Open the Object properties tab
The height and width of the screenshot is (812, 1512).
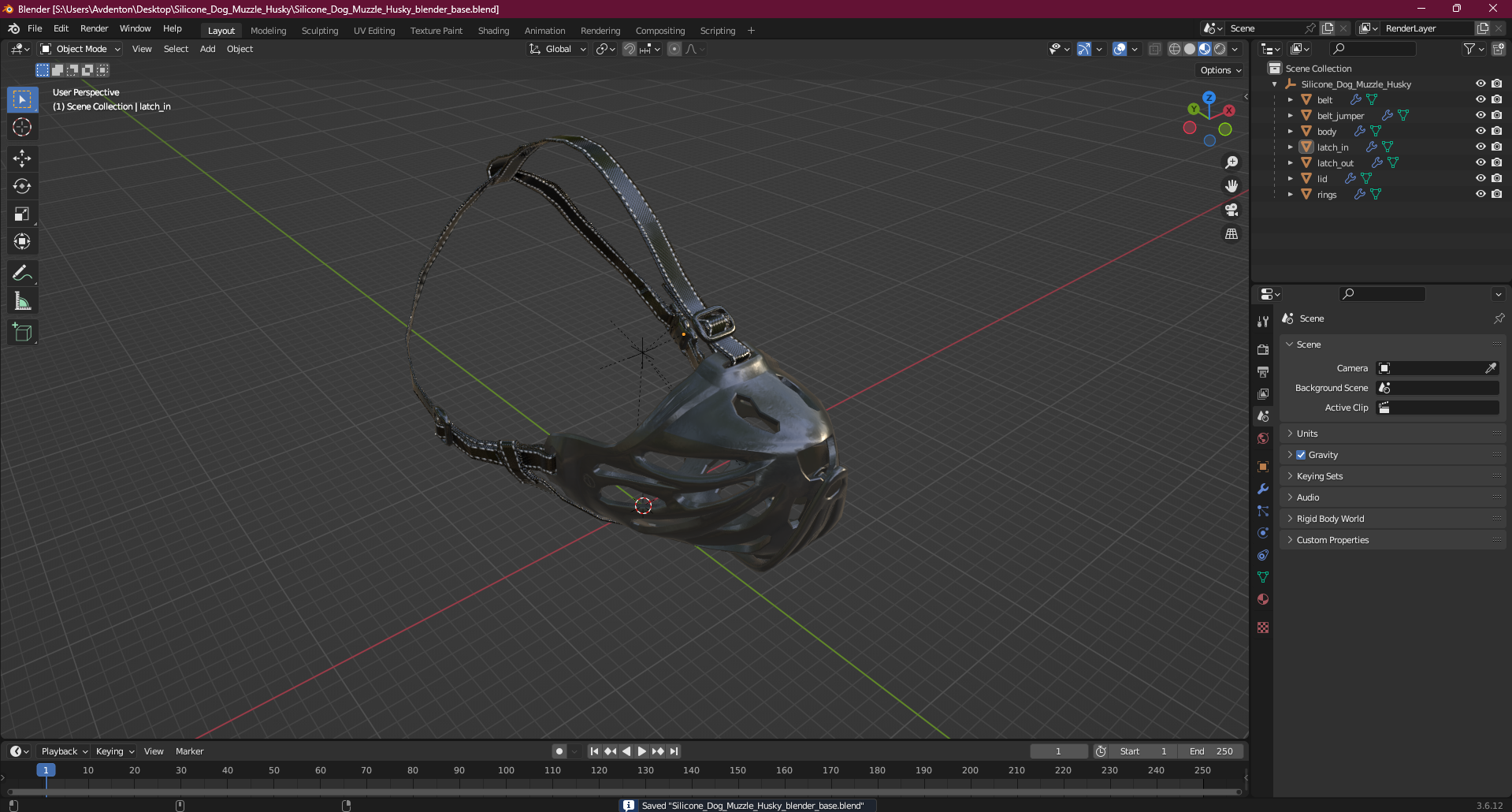point(1263,467)
